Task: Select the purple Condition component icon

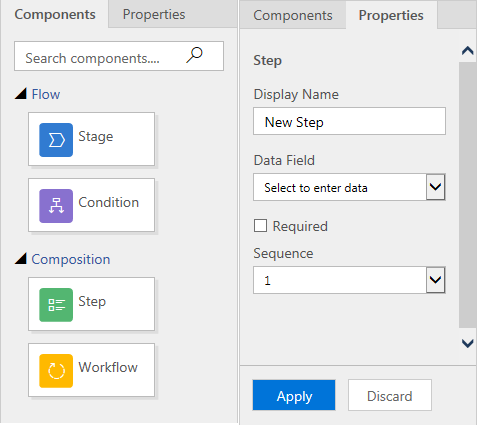Action: (x=56, y=206)
